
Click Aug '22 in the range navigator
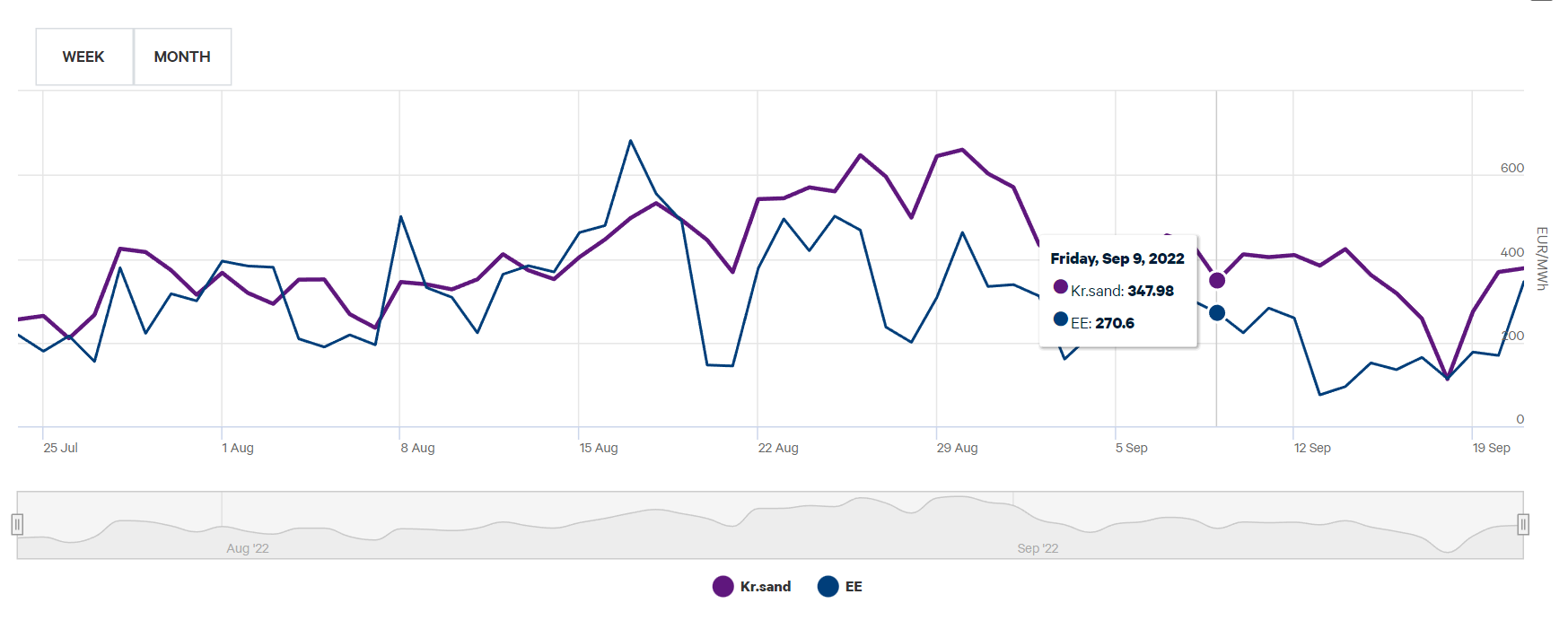click(x=248, y=548)
